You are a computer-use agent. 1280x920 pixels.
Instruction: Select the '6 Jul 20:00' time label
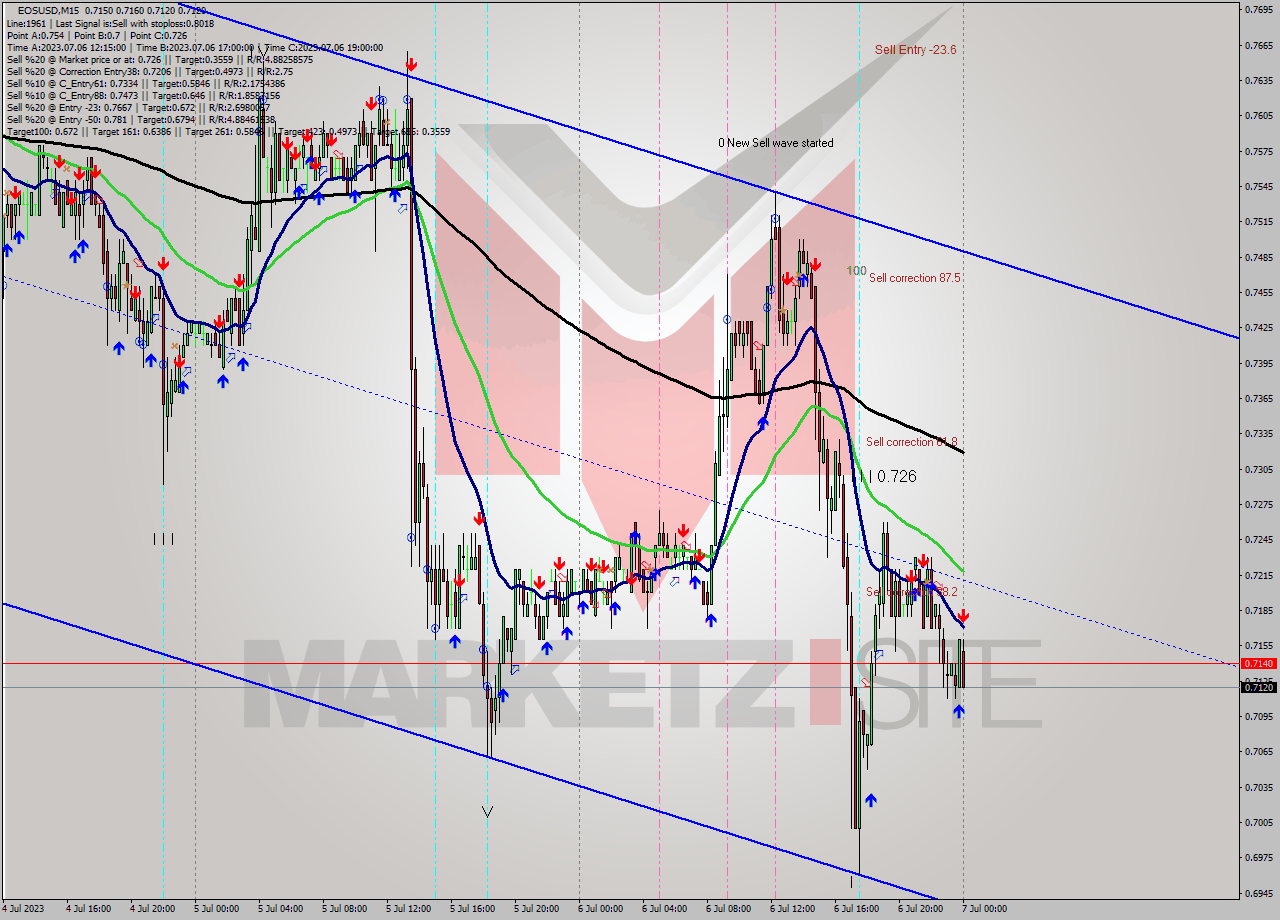tap(920, 909)
